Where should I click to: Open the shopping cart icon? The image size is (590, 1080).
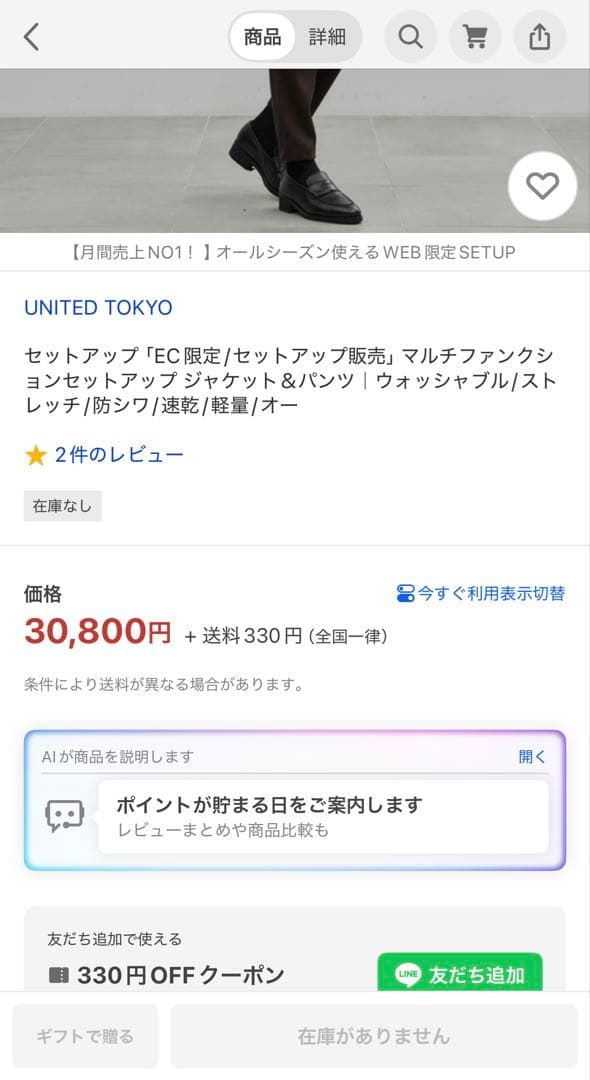[475, 36]
